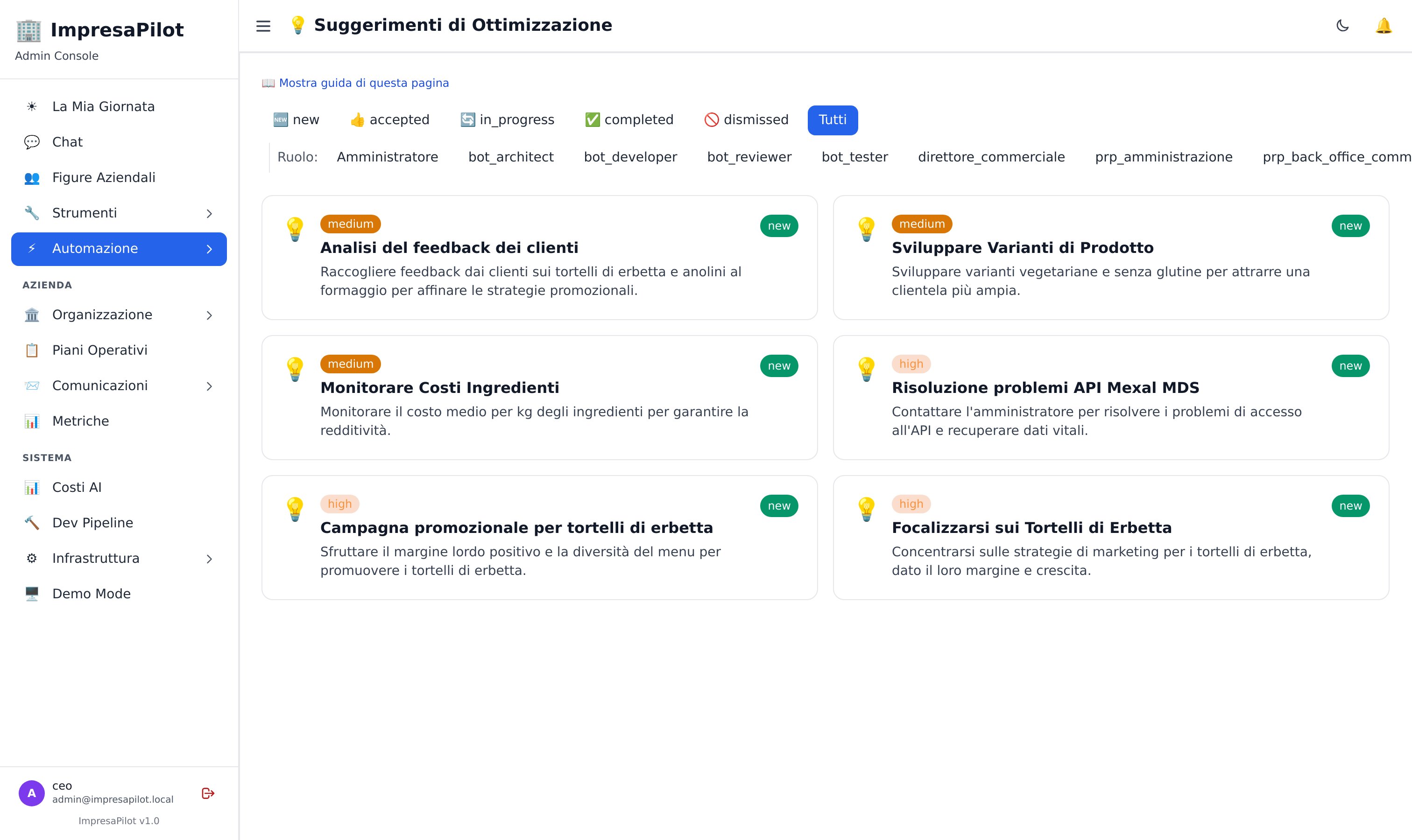Open Automazione in the sidebar
Image resolution: width=1412 pixels, height=840 pixels.
pyautogui.click(x=119, y=249)
